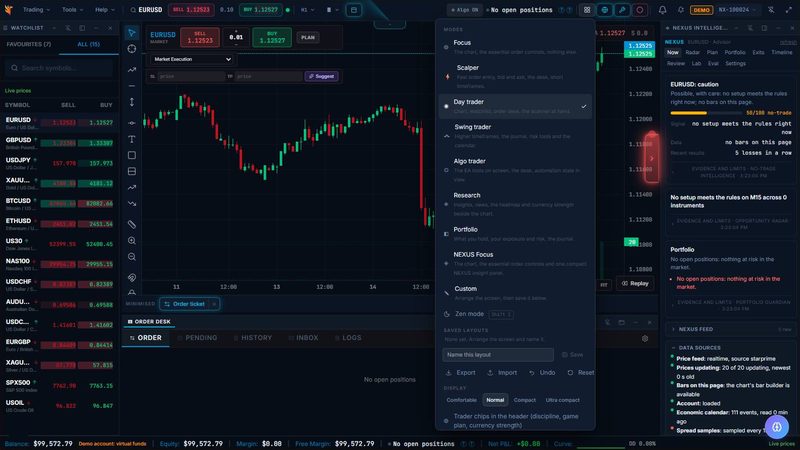Select GBPUSD row in watchlist
800x450 pixels.
point(59,143)
